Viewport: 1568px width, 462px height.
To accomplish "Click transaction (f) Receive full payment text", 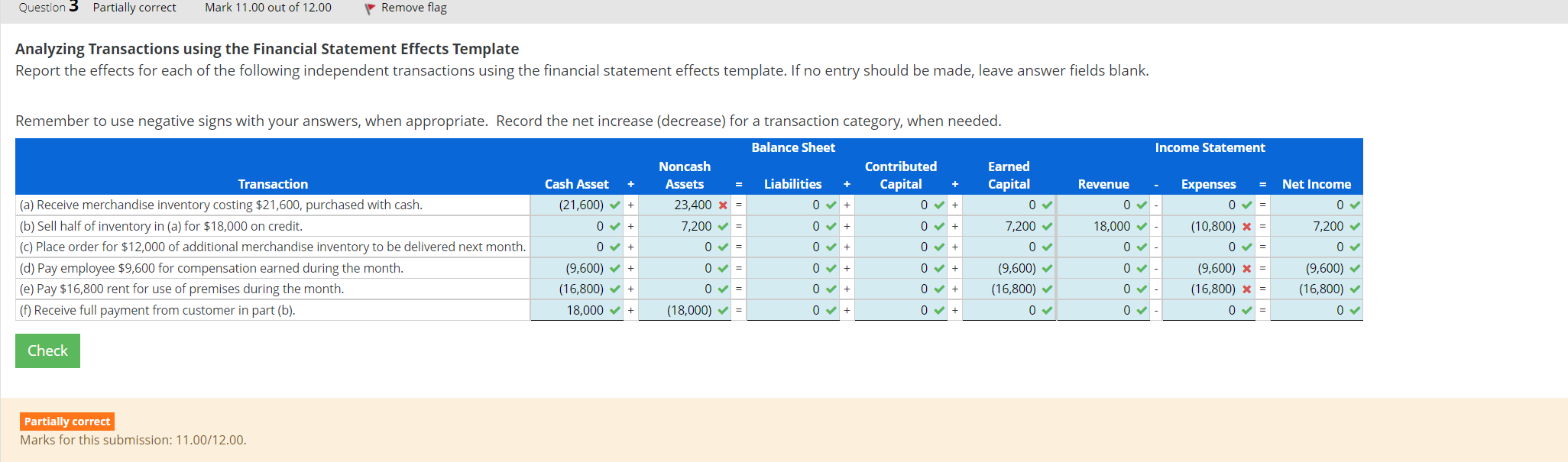I will [x=157, y=310].
